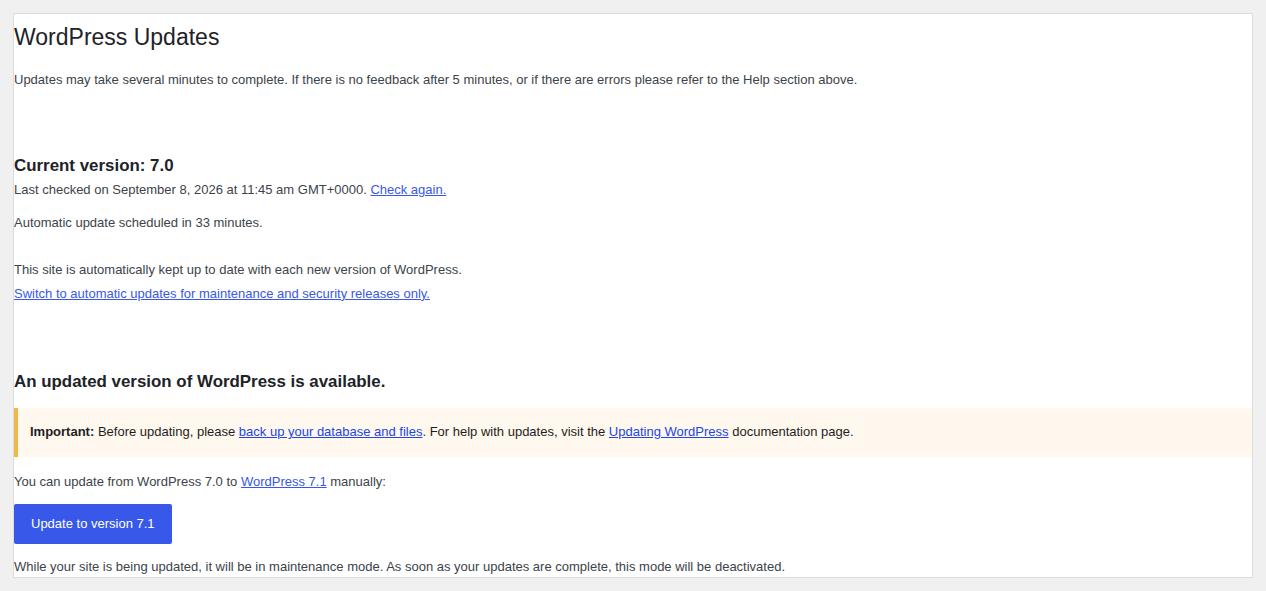Click "This site is automatically kept up to date" text
Screen dimensions: 1266x591
238,270
